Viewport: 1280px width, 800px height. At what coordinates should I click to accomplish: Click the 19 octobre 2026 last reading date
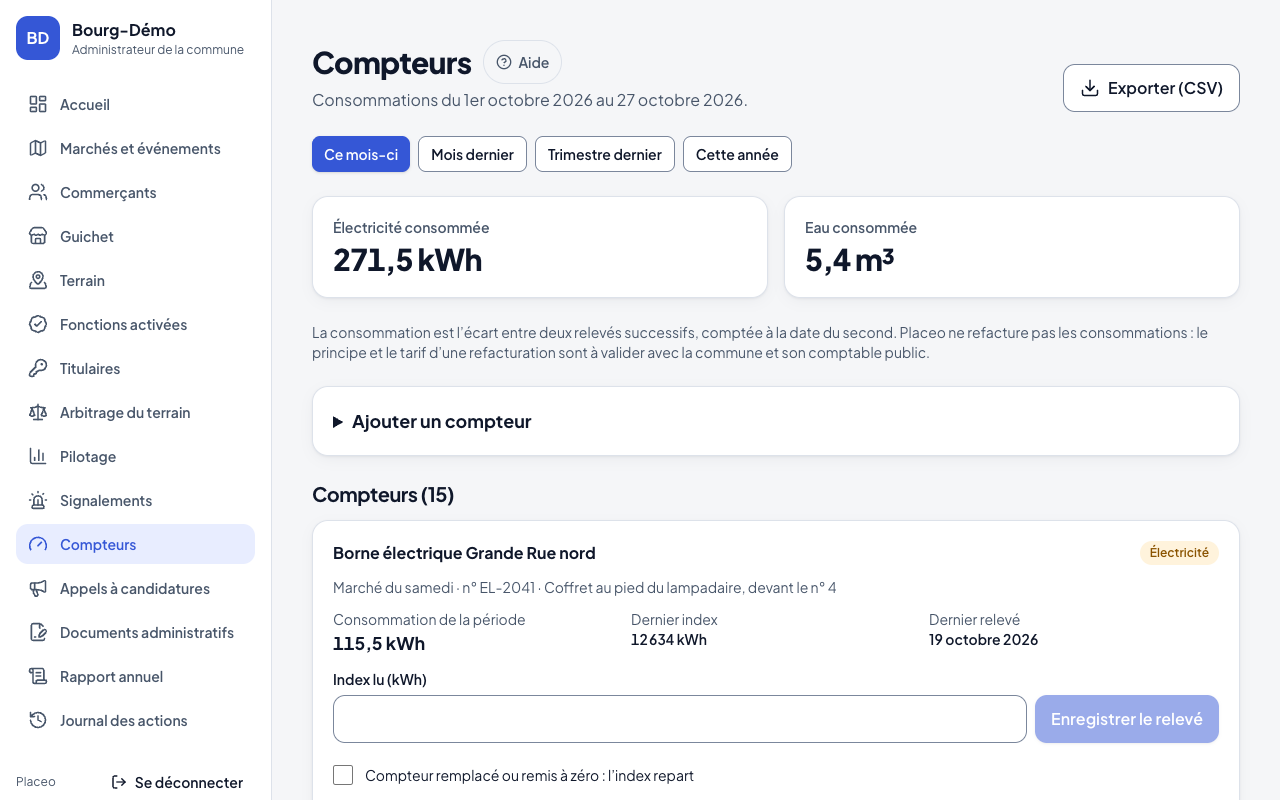click(984, 640)
